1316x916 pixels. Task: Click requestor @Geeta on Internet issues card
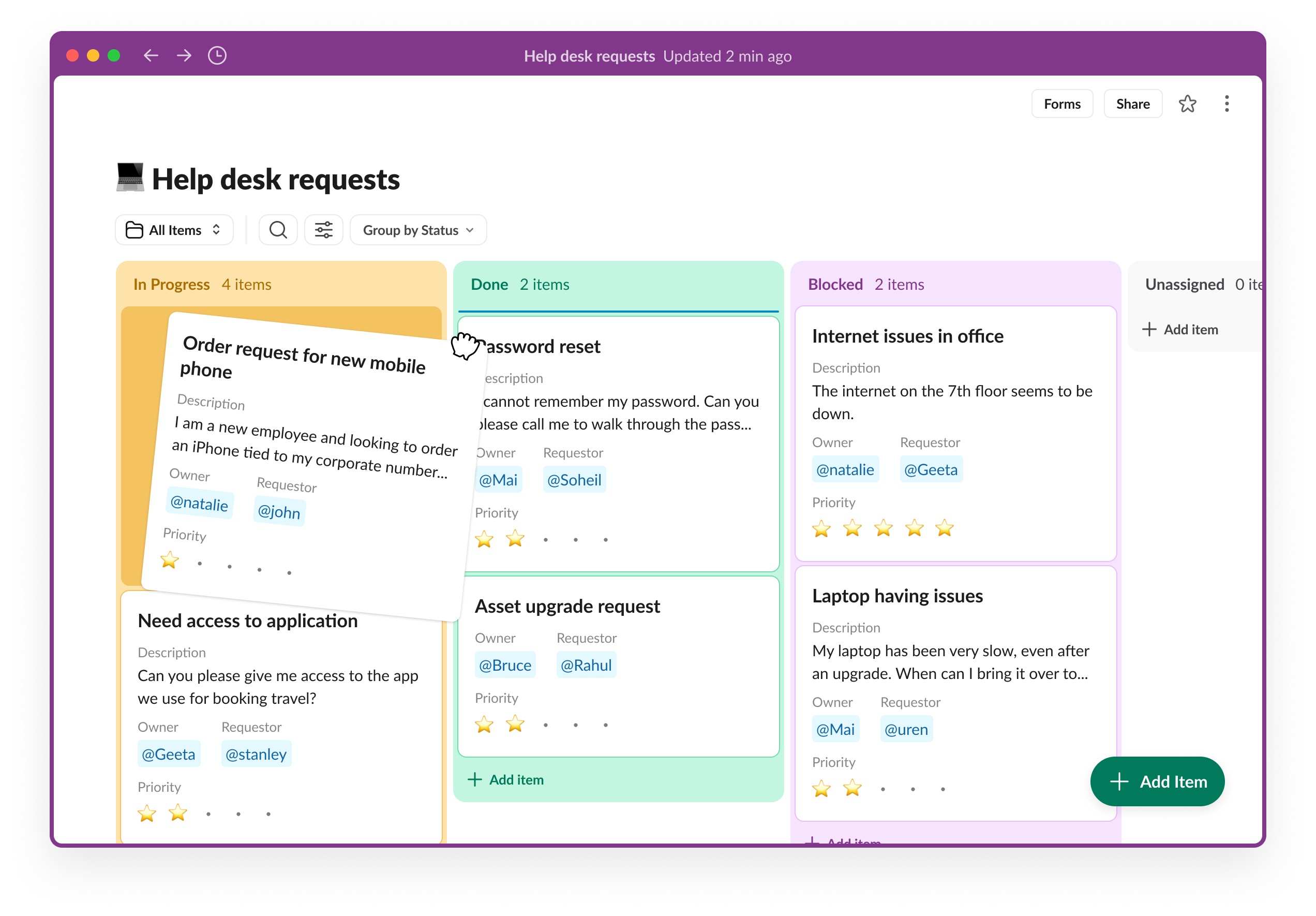coord(931,470)
